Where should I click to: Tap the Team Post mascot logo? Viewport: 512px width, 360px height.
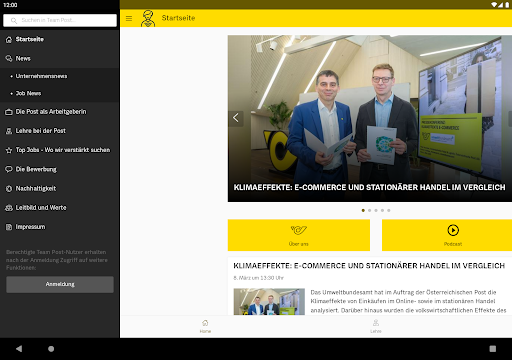148,18
